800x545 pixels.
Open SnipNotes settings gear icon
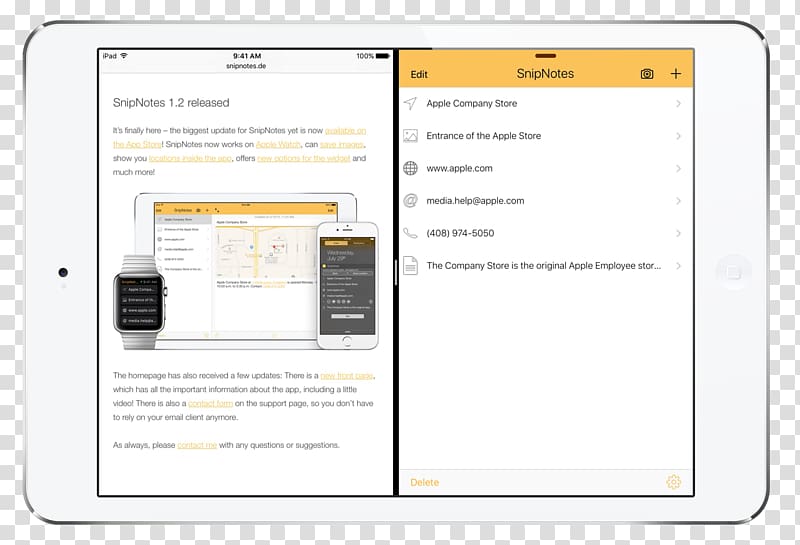673,482
